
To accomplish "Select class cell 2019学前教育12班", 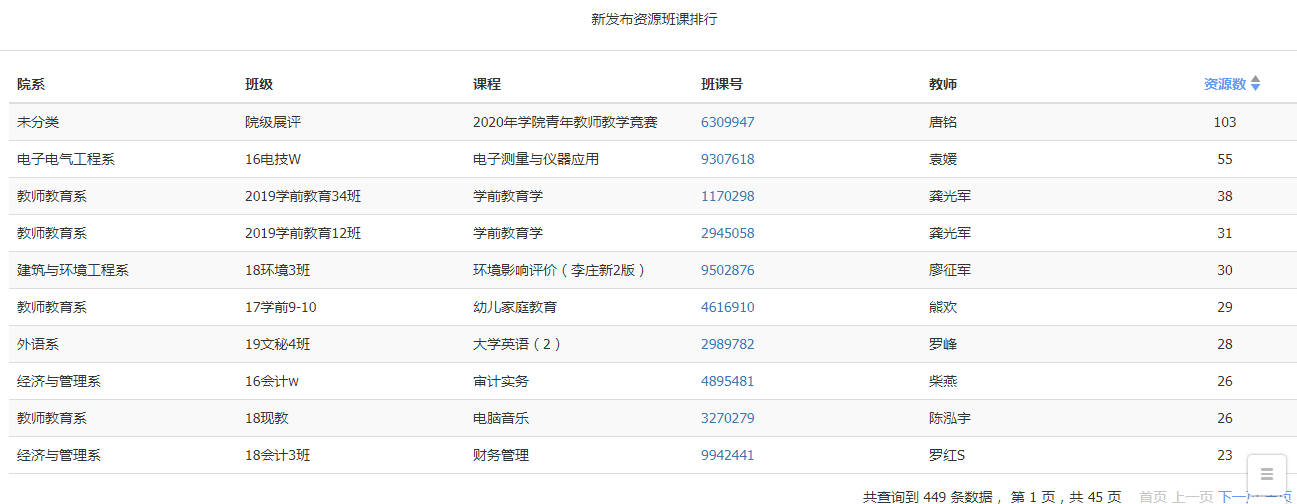I will click(x=303, y=233).
